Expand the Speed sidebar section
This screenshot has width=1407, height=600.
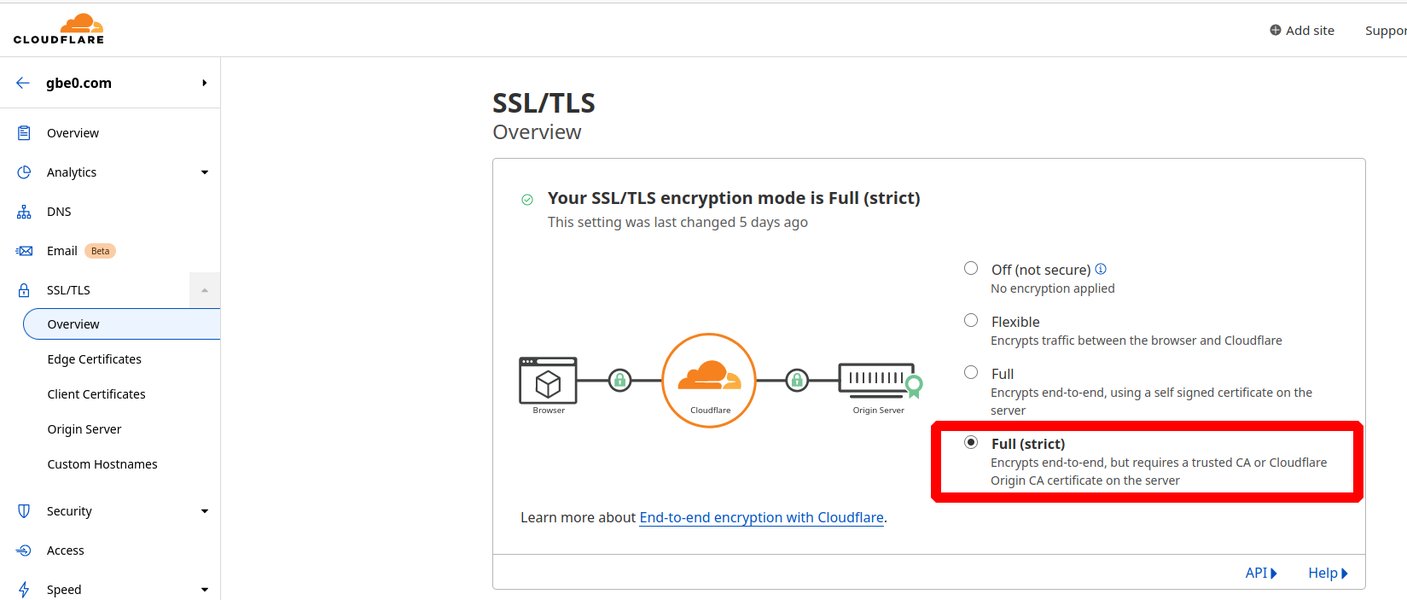(x=204, y=588)
